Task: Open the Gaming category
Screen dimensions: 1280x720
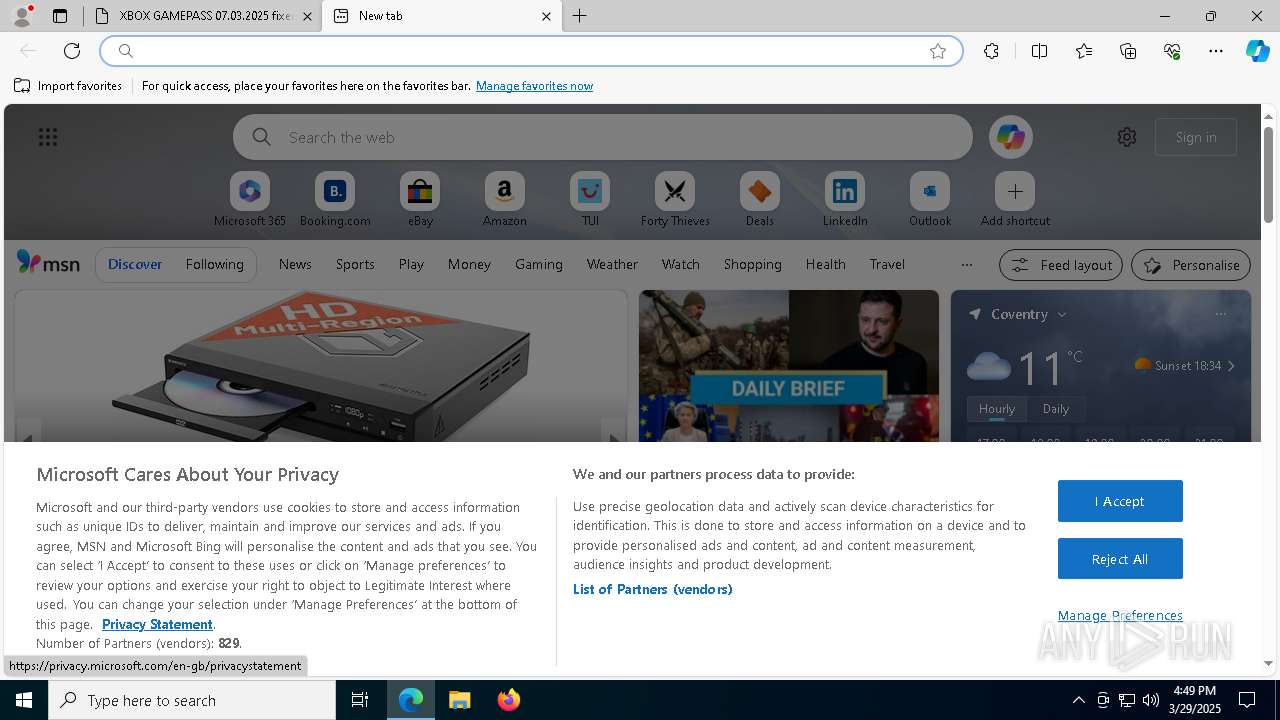Action: 539,264
